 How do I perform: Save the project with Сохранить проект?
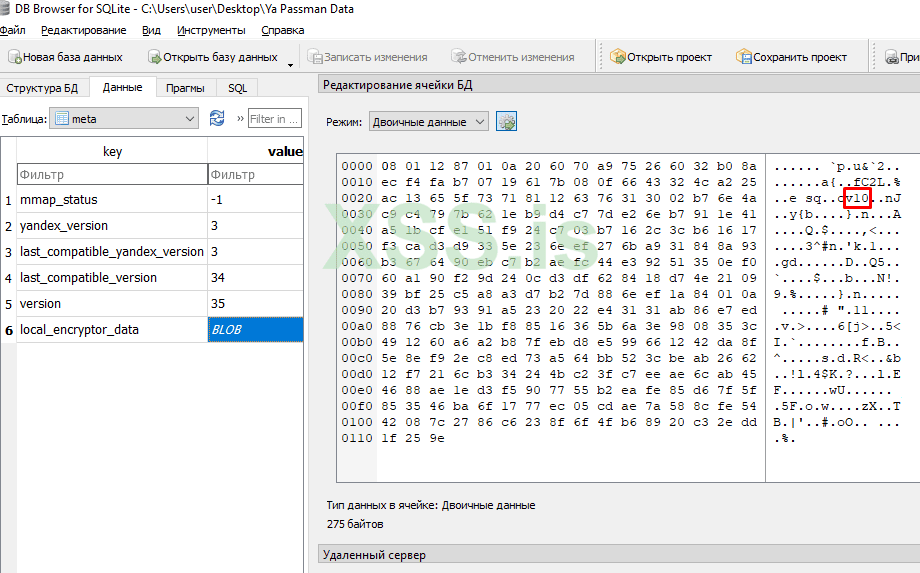(792, 57)
